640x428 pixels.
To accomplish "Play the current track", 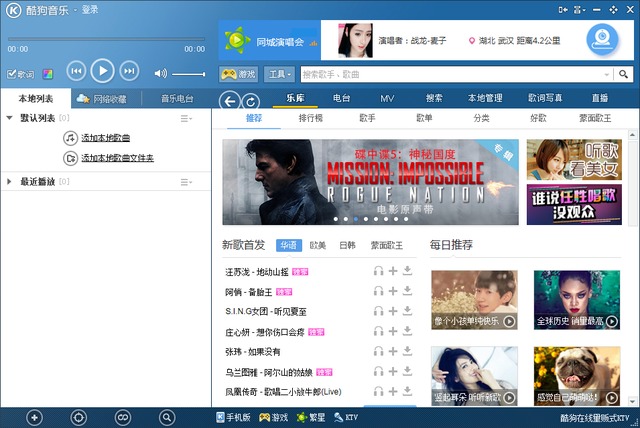I will [x=102, y=71].
